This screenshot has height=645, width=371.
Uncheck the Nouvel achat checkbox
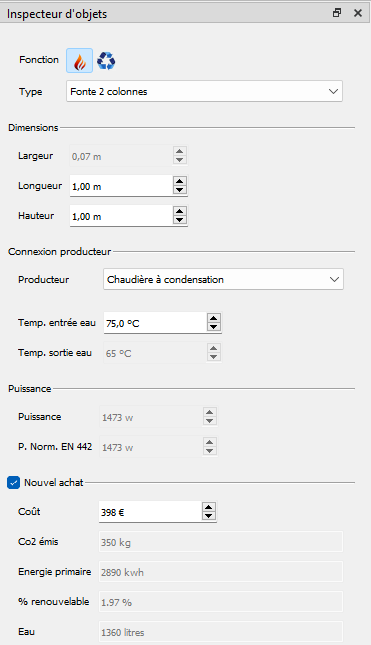(x=14, y=482)
